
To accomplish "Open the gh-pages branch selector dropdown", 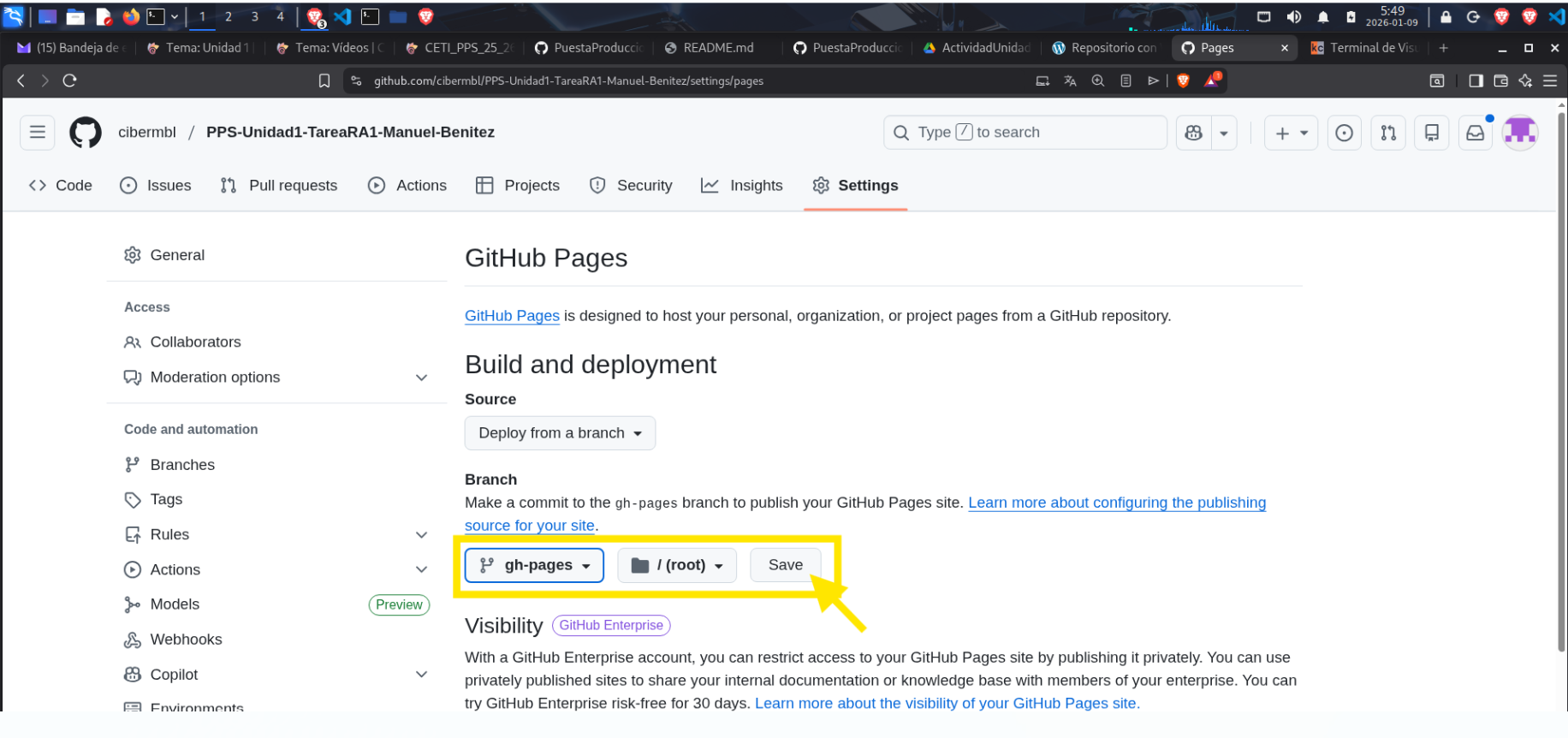I will tap(534, 565).
